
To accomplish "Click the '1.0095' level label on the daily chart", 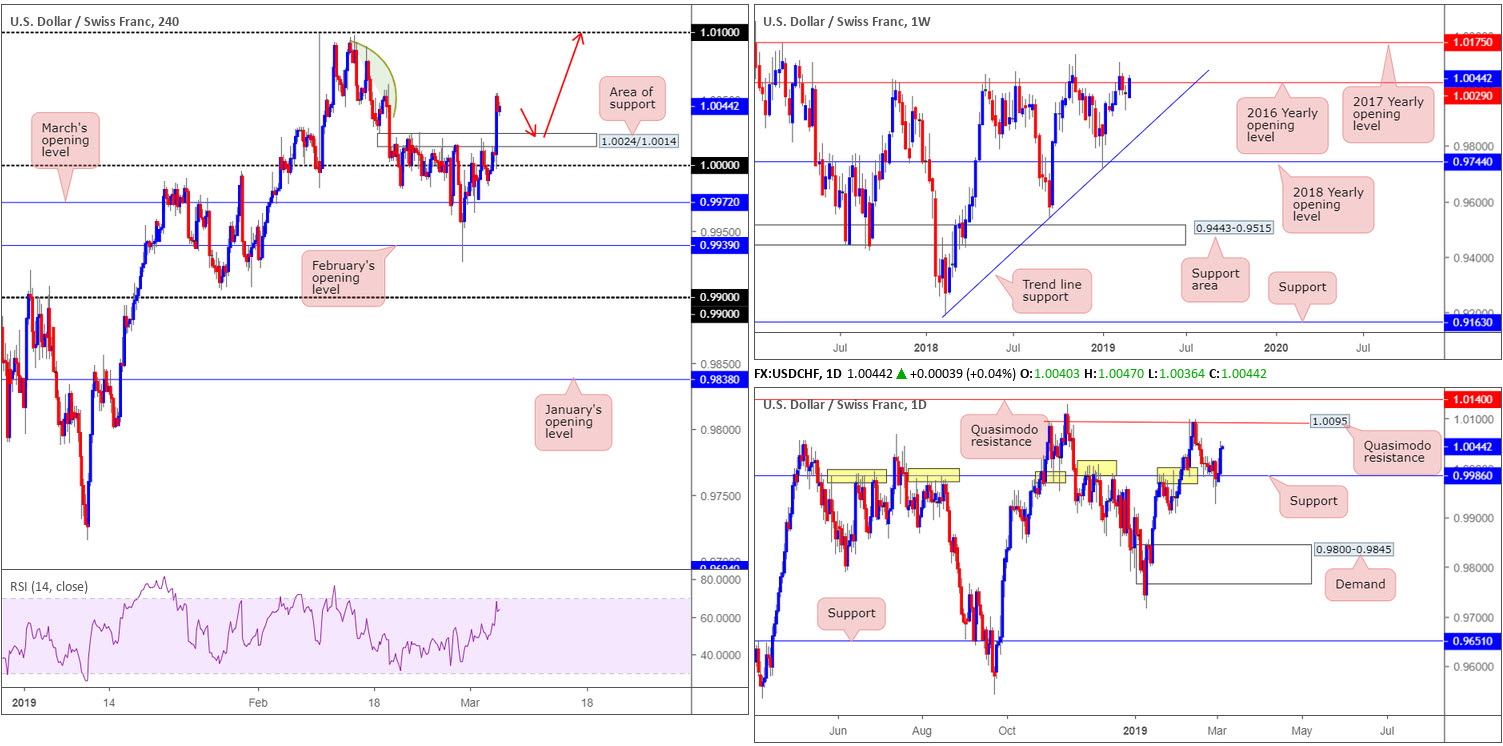I will click(1330, 422).
